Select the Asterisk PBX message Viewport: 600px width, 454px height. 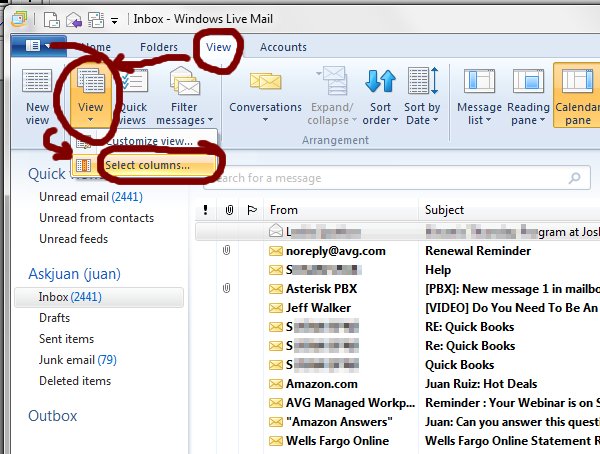(x=397, y=289)
